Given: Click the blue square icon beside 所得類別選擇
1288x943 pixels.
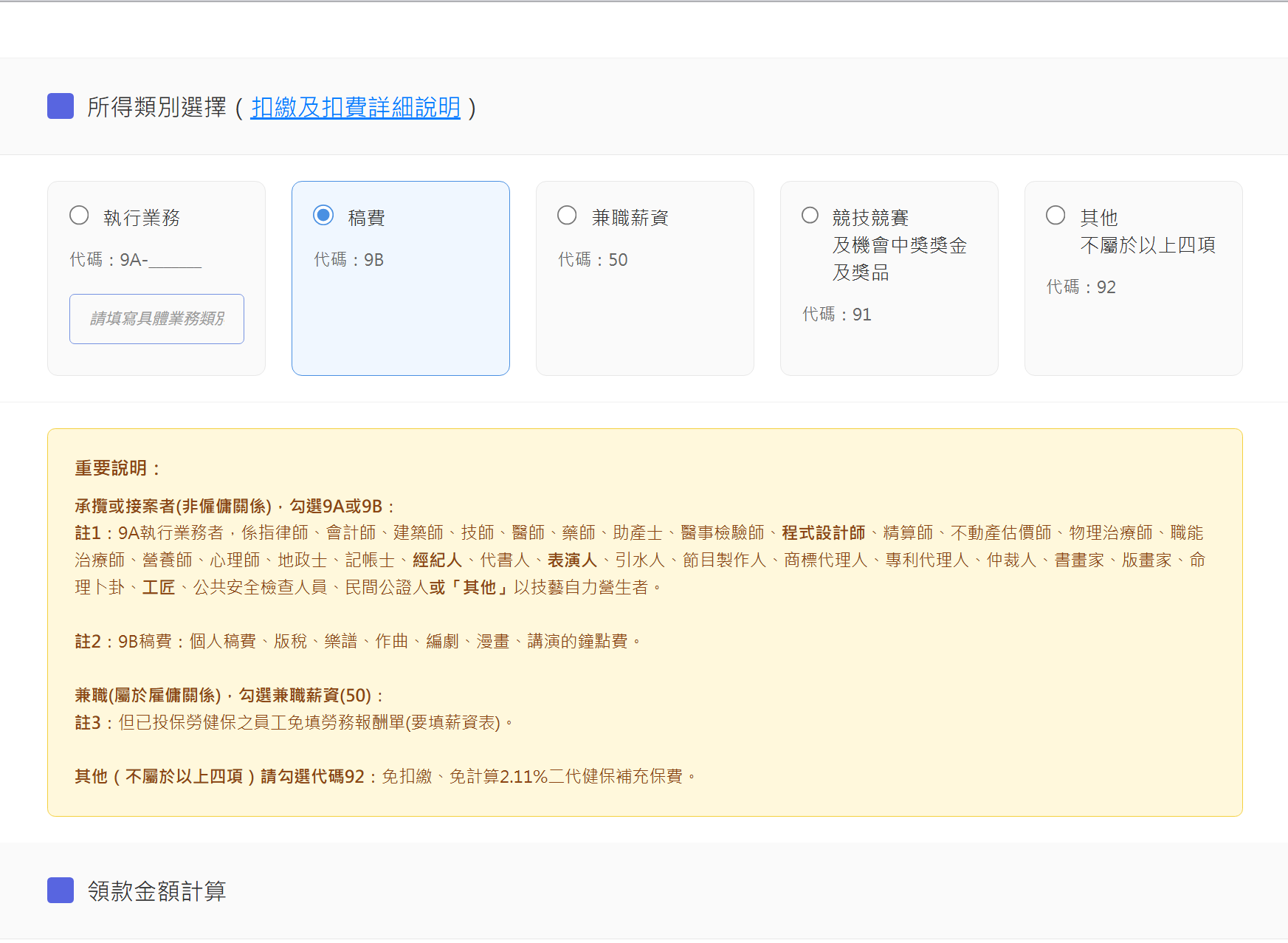Looking at the screenshot, I should pos(59,107).
